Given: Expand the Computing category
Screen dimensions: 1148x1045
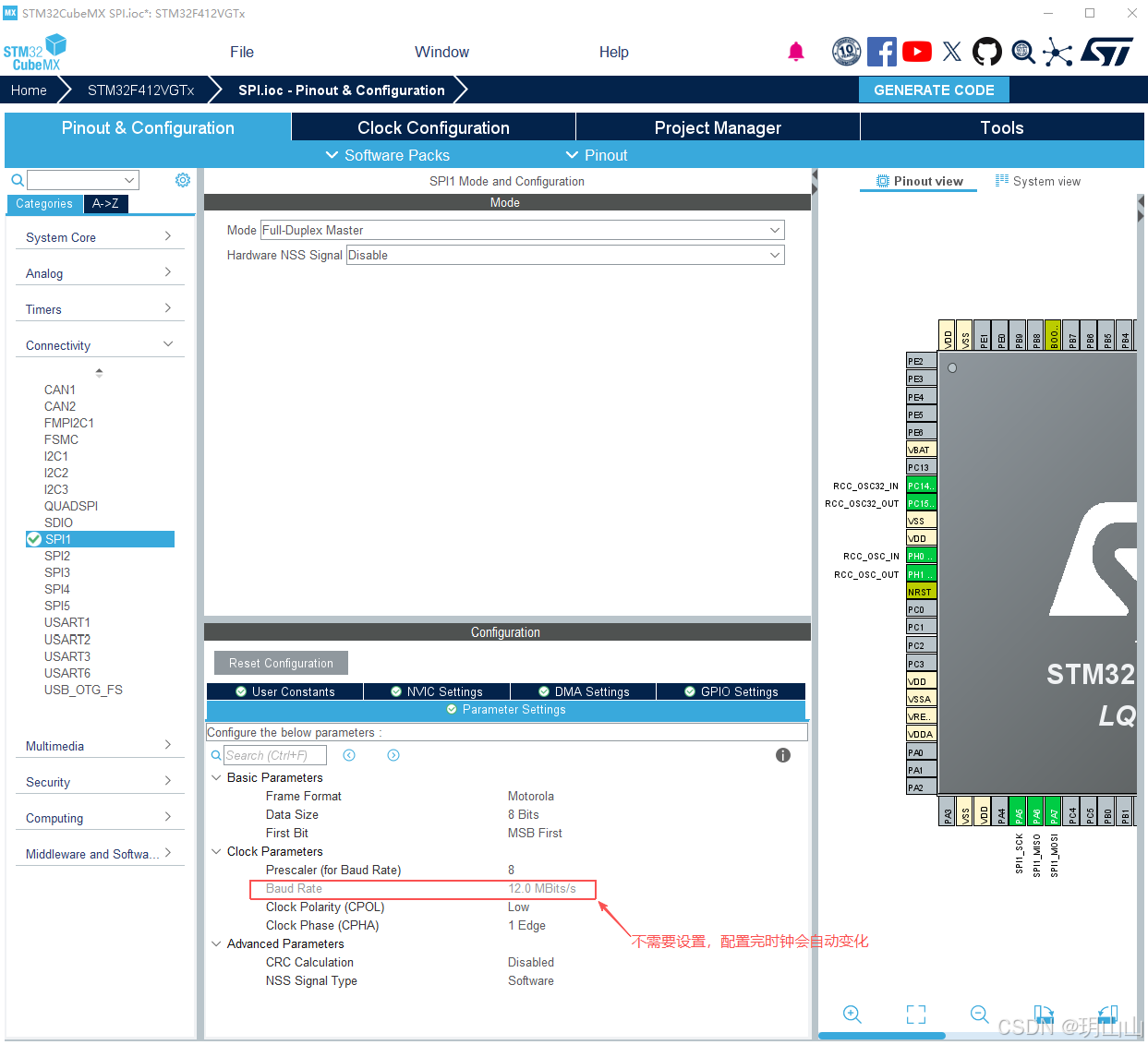Looking at the screenshot, I should pyautogui.click(x=100, y=818).
